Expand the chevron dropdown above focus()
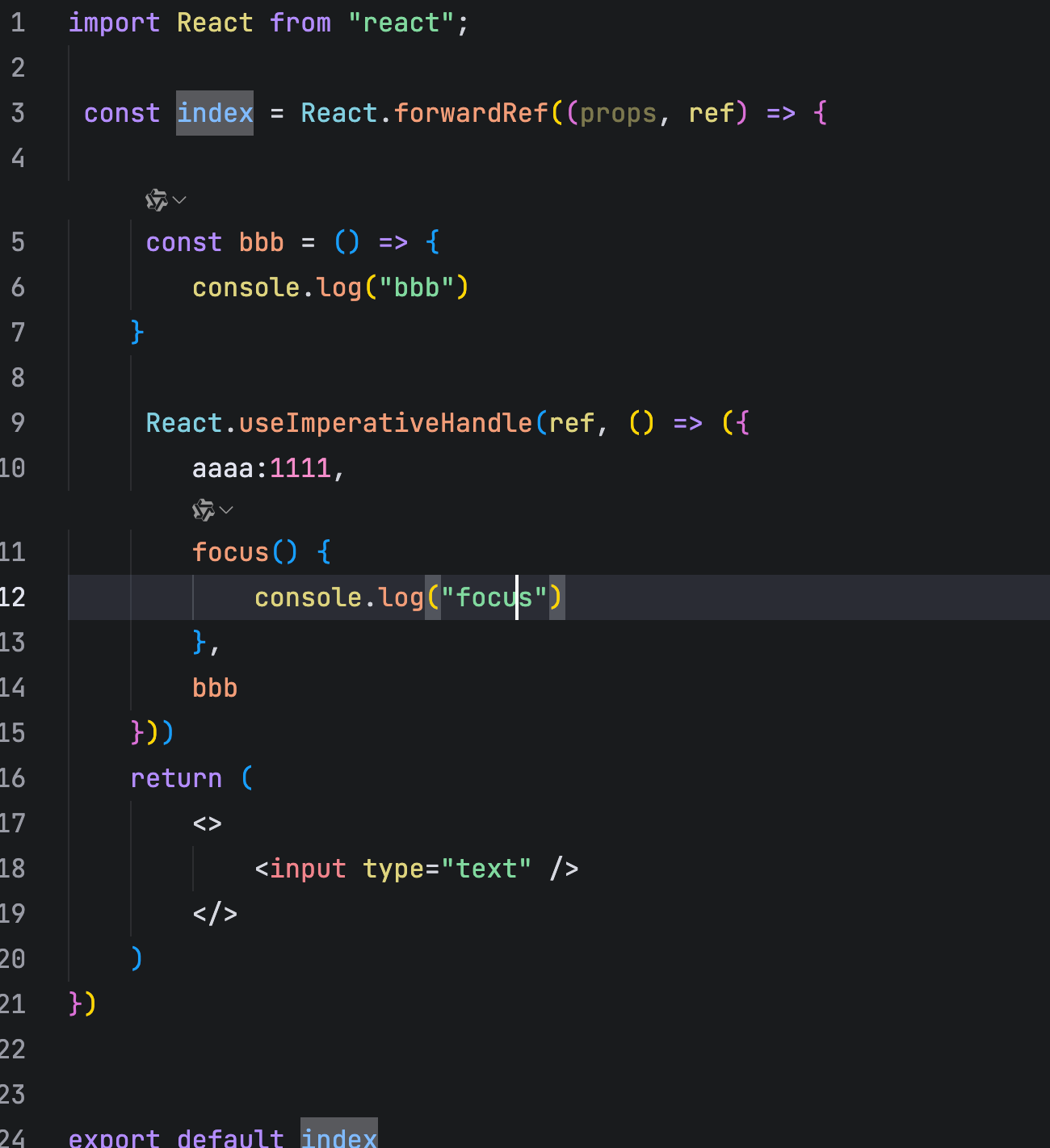Image resolution: width=1050 pixels, height=1148 pixels. coord(227,509)
